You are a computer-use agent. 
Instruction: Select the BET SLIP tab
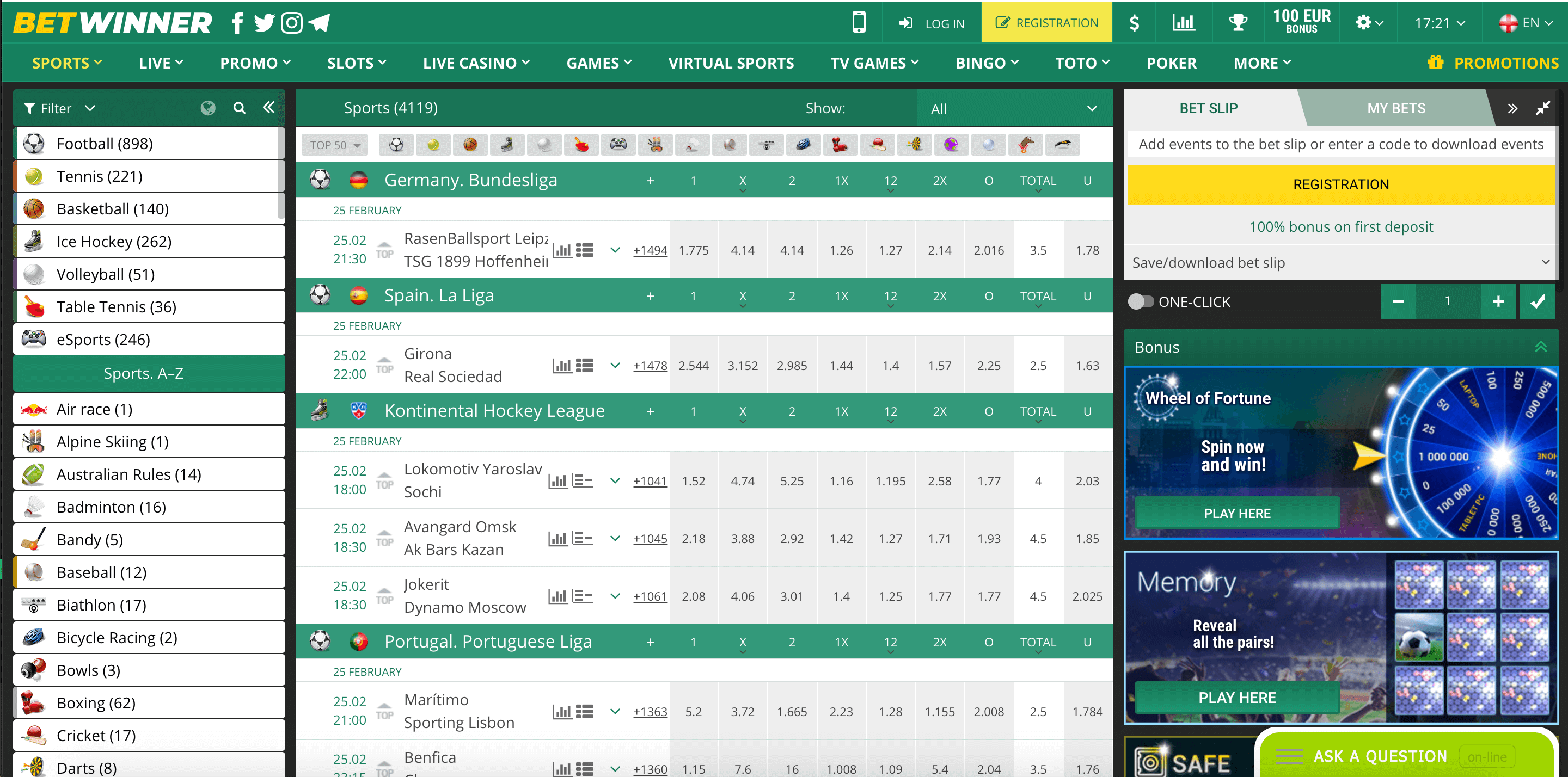1208,108
